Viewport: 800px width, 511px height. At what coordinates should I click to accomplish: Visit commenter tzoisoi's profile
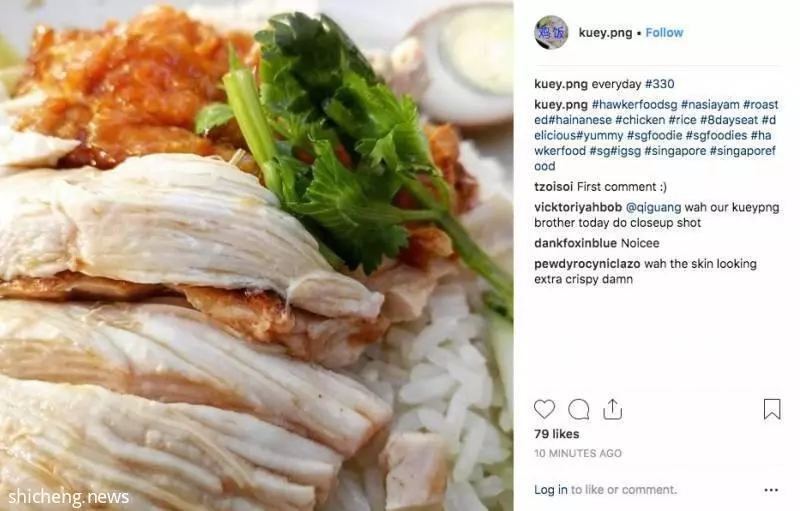[553, 187]
